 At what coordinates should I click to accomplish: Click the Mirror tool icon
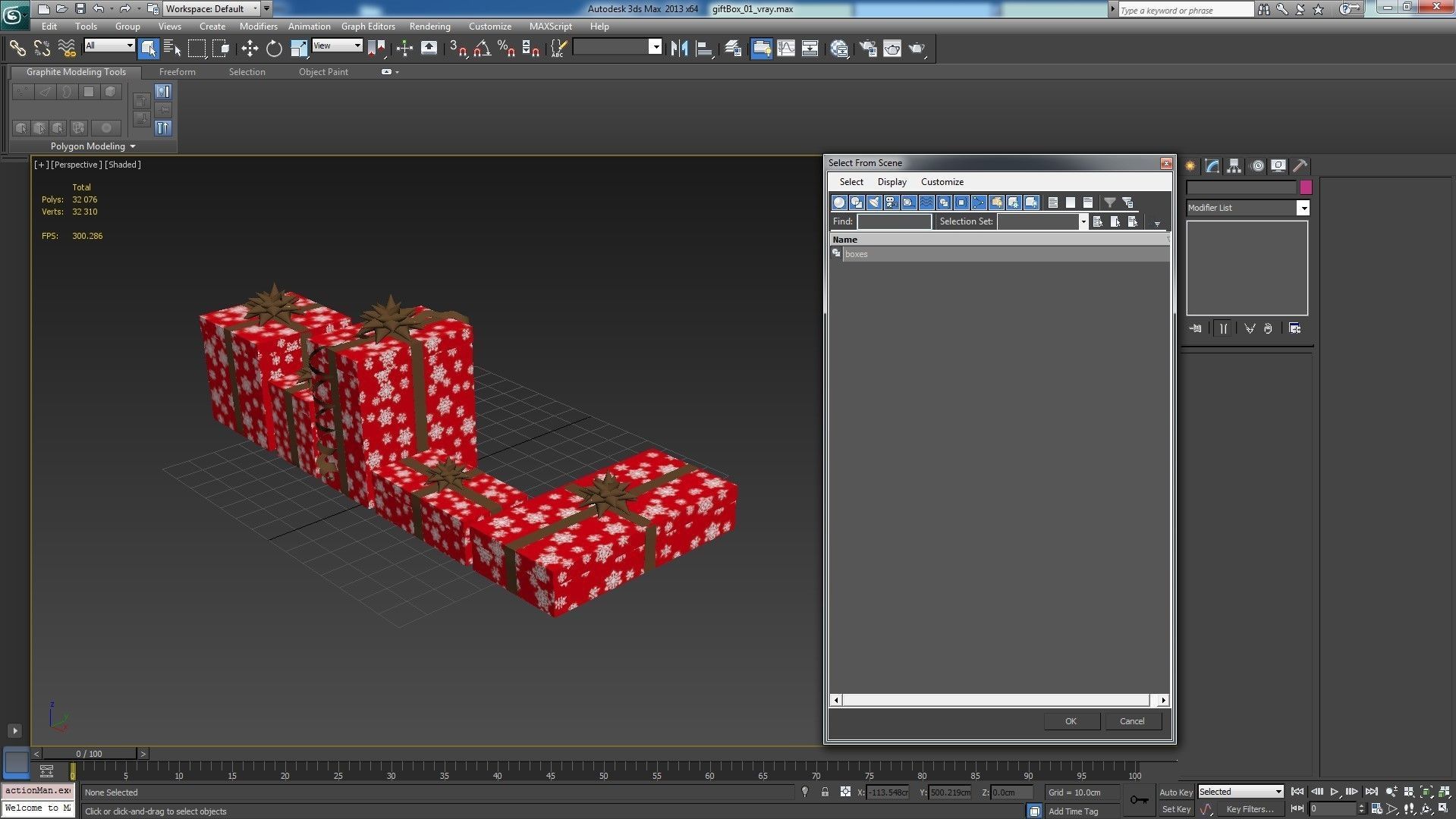pos(679,49)
